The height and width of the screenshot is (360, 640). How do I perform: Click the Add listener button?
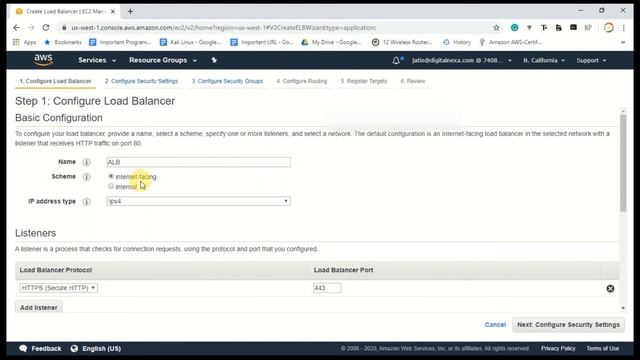tap(39, 307)
